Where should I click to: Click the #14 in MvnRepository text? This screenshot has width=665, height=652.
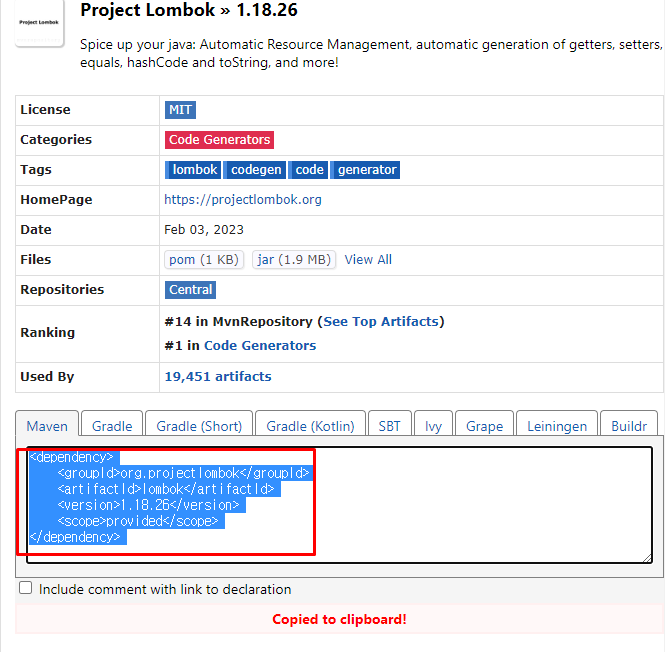point(238,322)
